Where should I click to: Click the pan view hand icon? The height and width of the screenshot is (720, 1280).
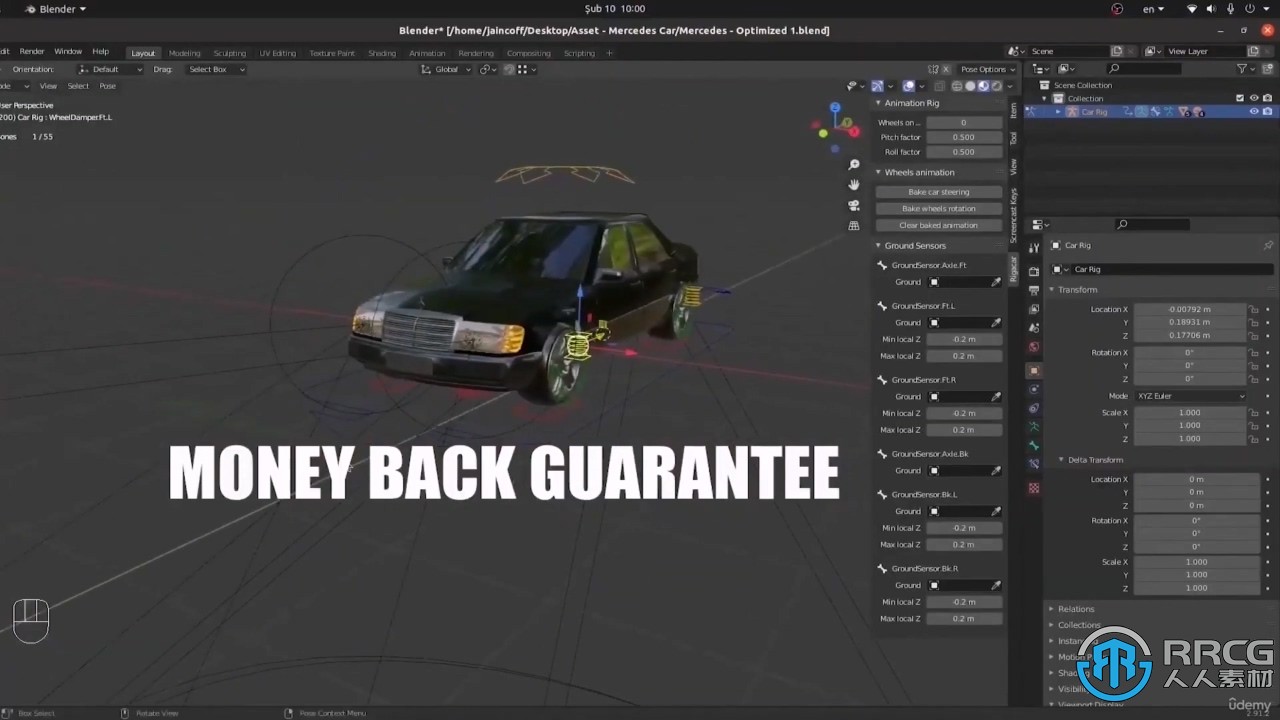pyautogui.click(x=853, y=184)
